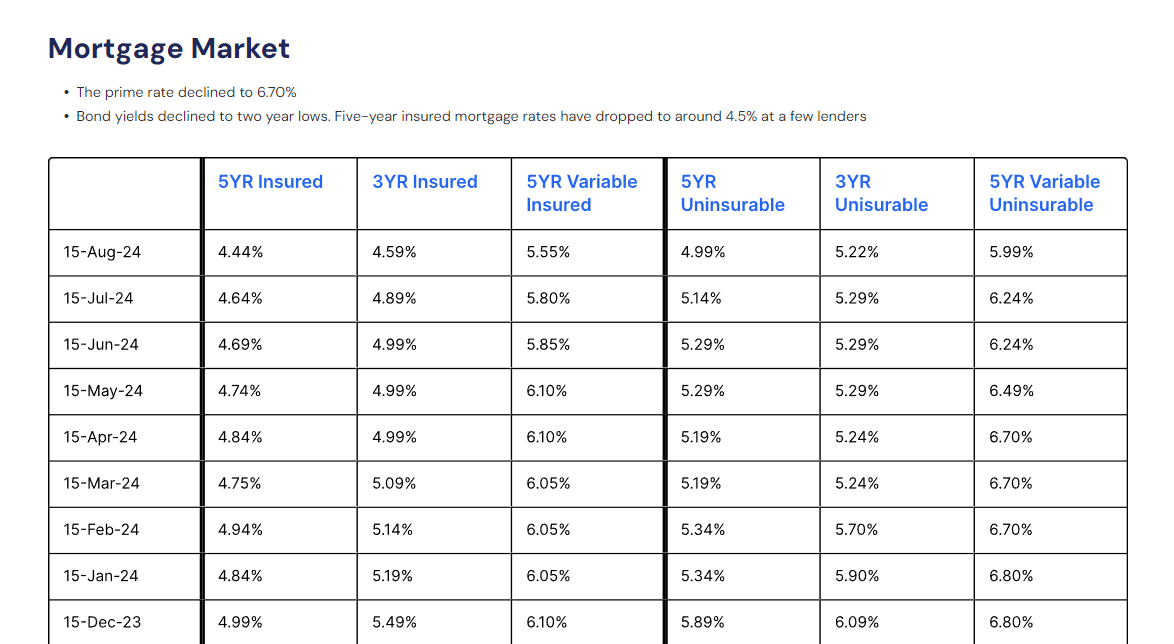Click the bond yields declined bullet text
The width and height of the screenshot is (1174, 644).
coord(471,116)
